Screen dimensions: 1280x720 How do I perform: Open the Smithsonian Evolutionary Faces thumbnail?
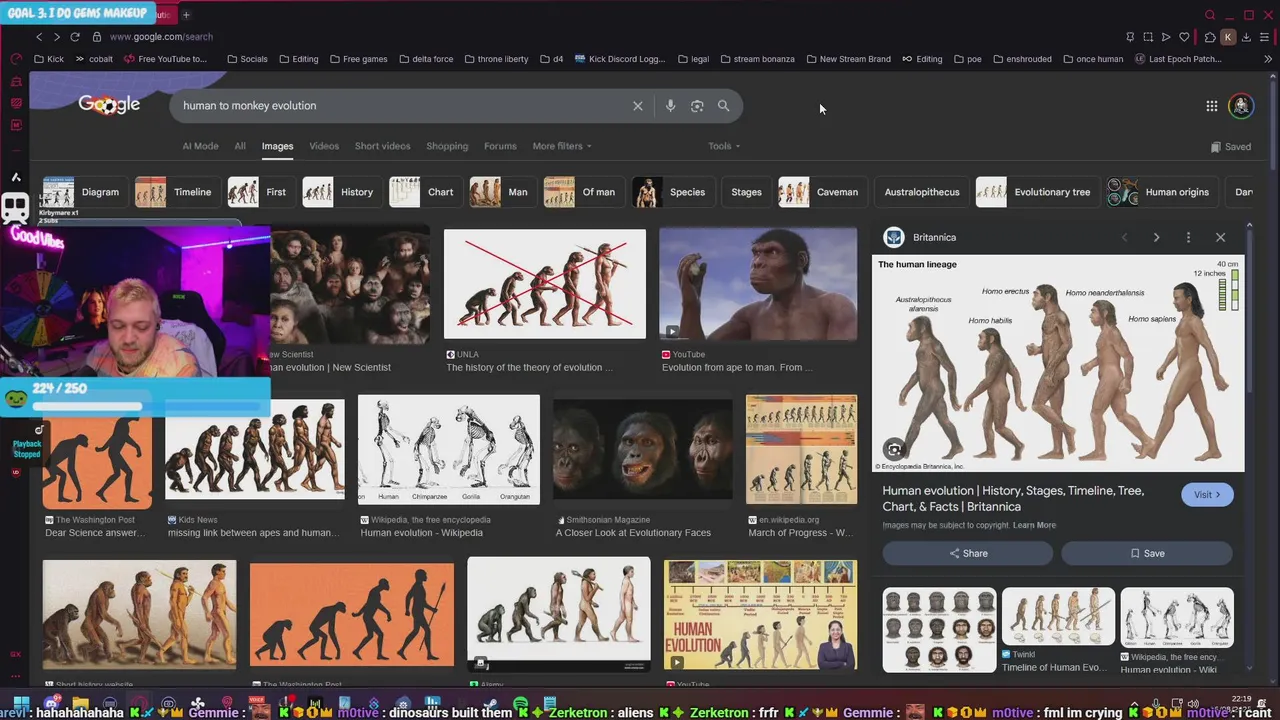click(643, 449)
